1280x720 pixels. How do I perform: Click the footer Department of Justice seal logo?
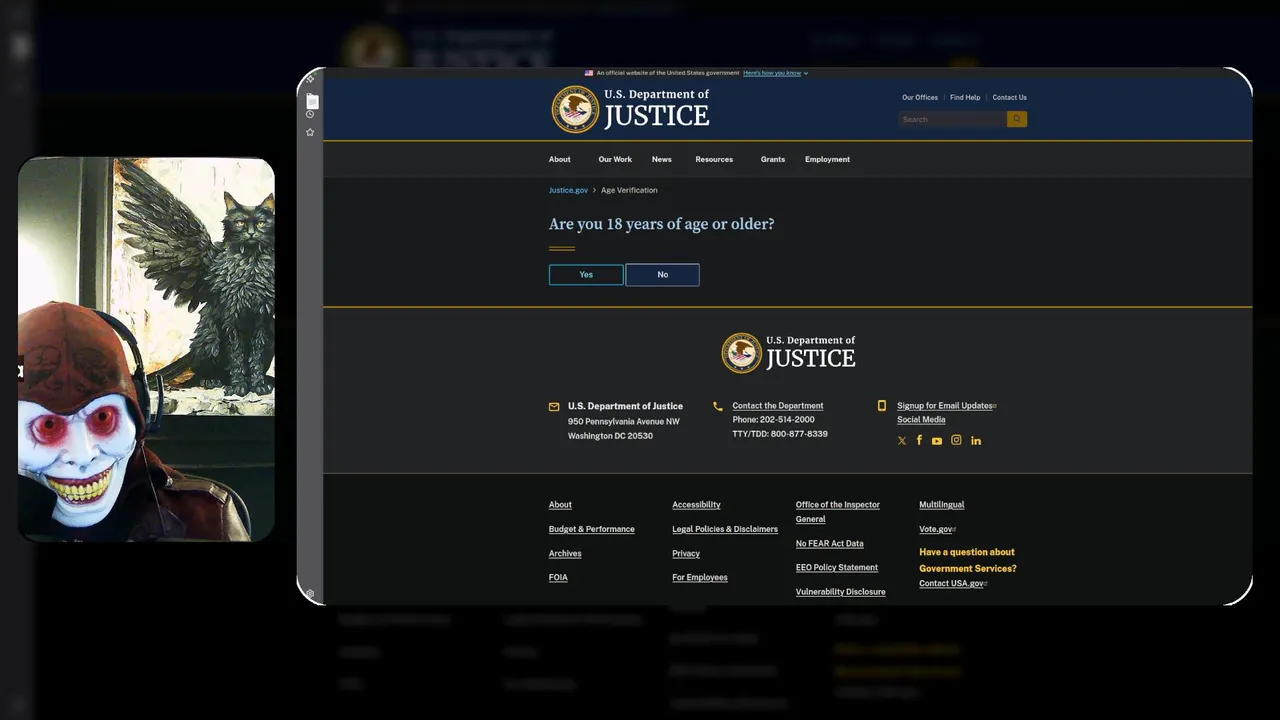pyautogui.click(x=742, y=353)
